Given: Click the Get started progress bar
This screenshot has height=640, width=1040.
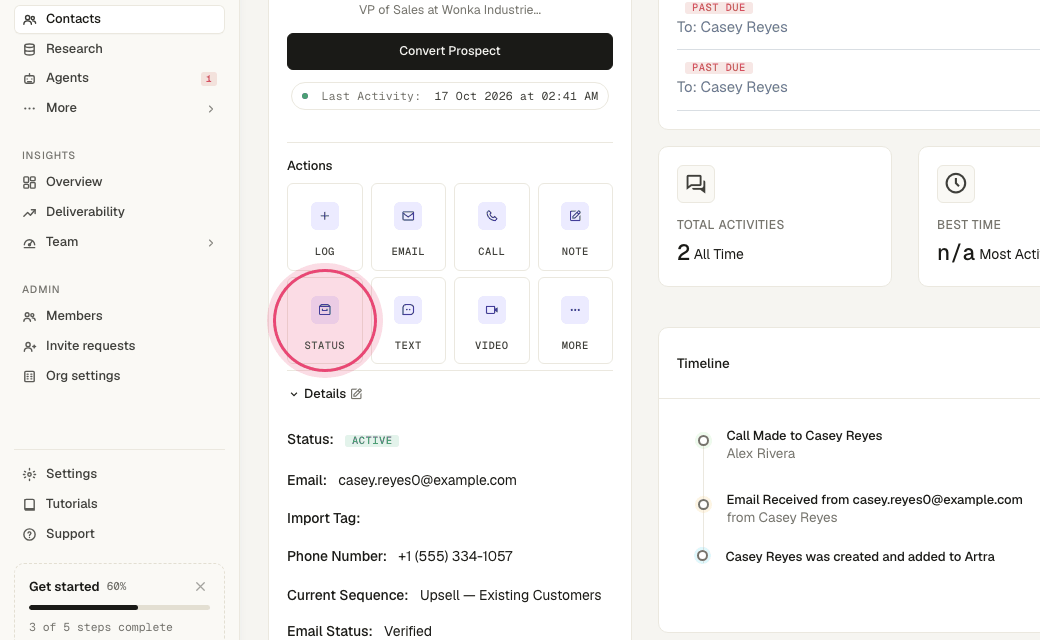Looking at the screenshot, I should (119, 608).
